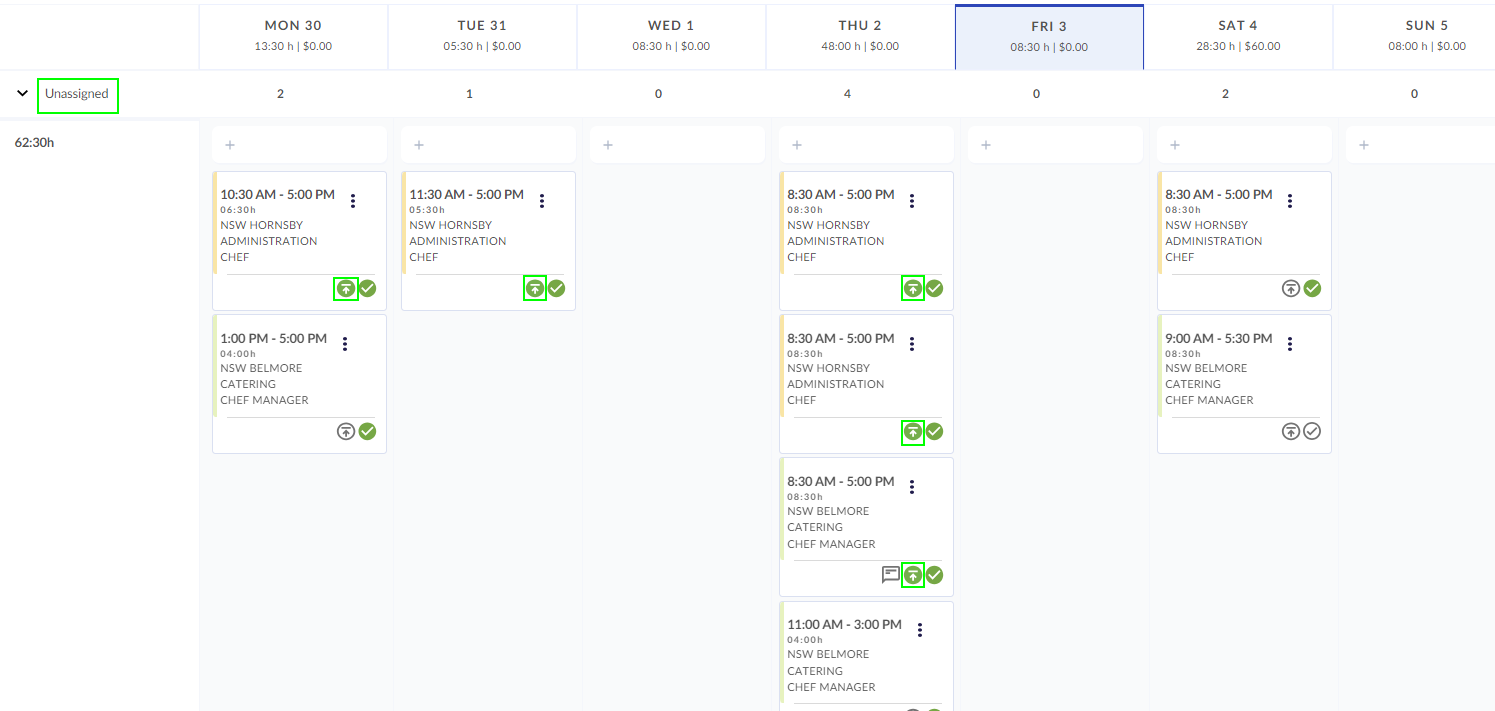Image resolution: width=1495 pixels, height=711 pixels.
Task: Open comment icon on Thursday Belmore 8:30 shift
Action: [890, 575]
